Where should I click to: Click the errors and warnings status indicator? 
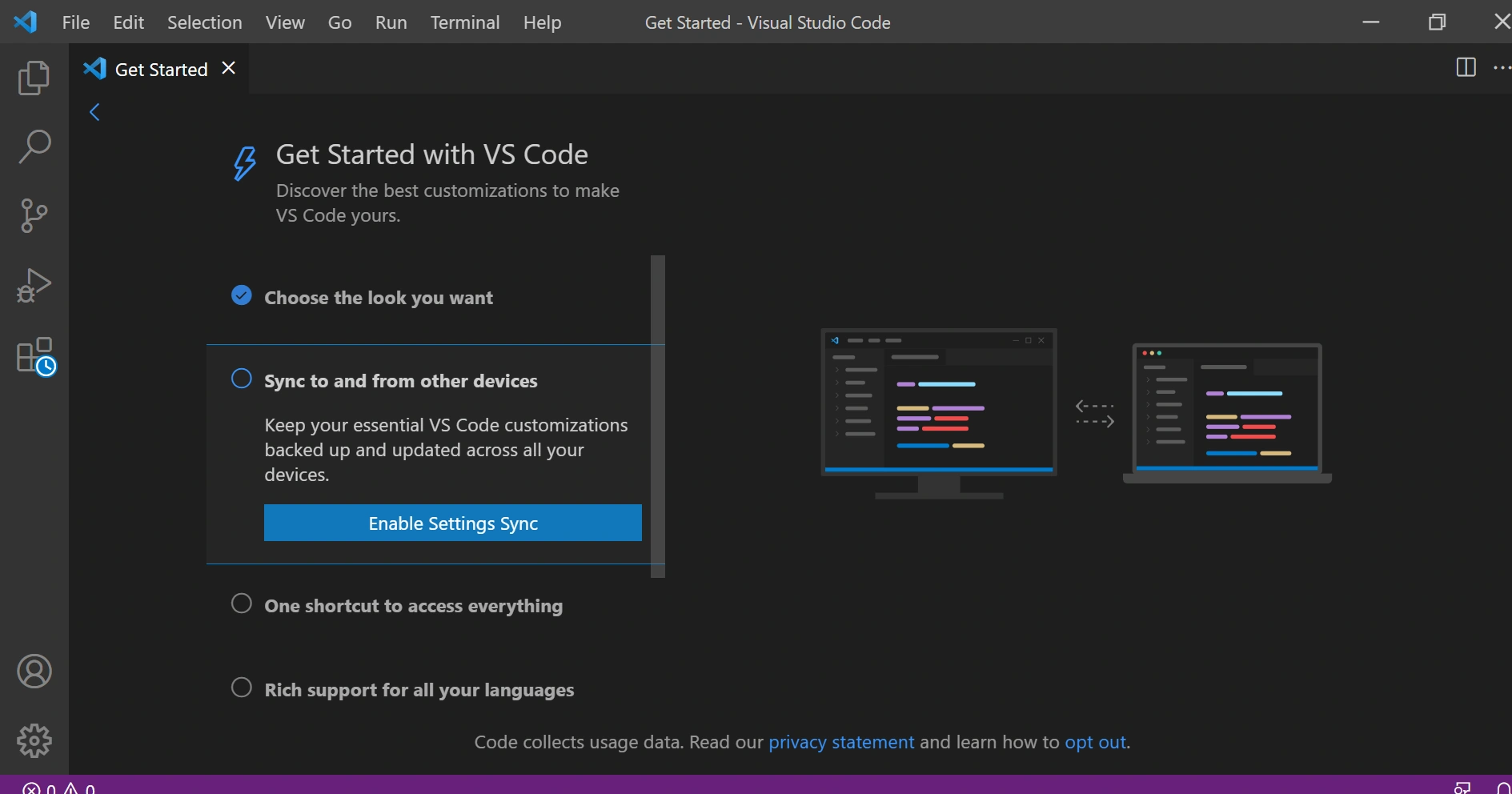point(58,788)
